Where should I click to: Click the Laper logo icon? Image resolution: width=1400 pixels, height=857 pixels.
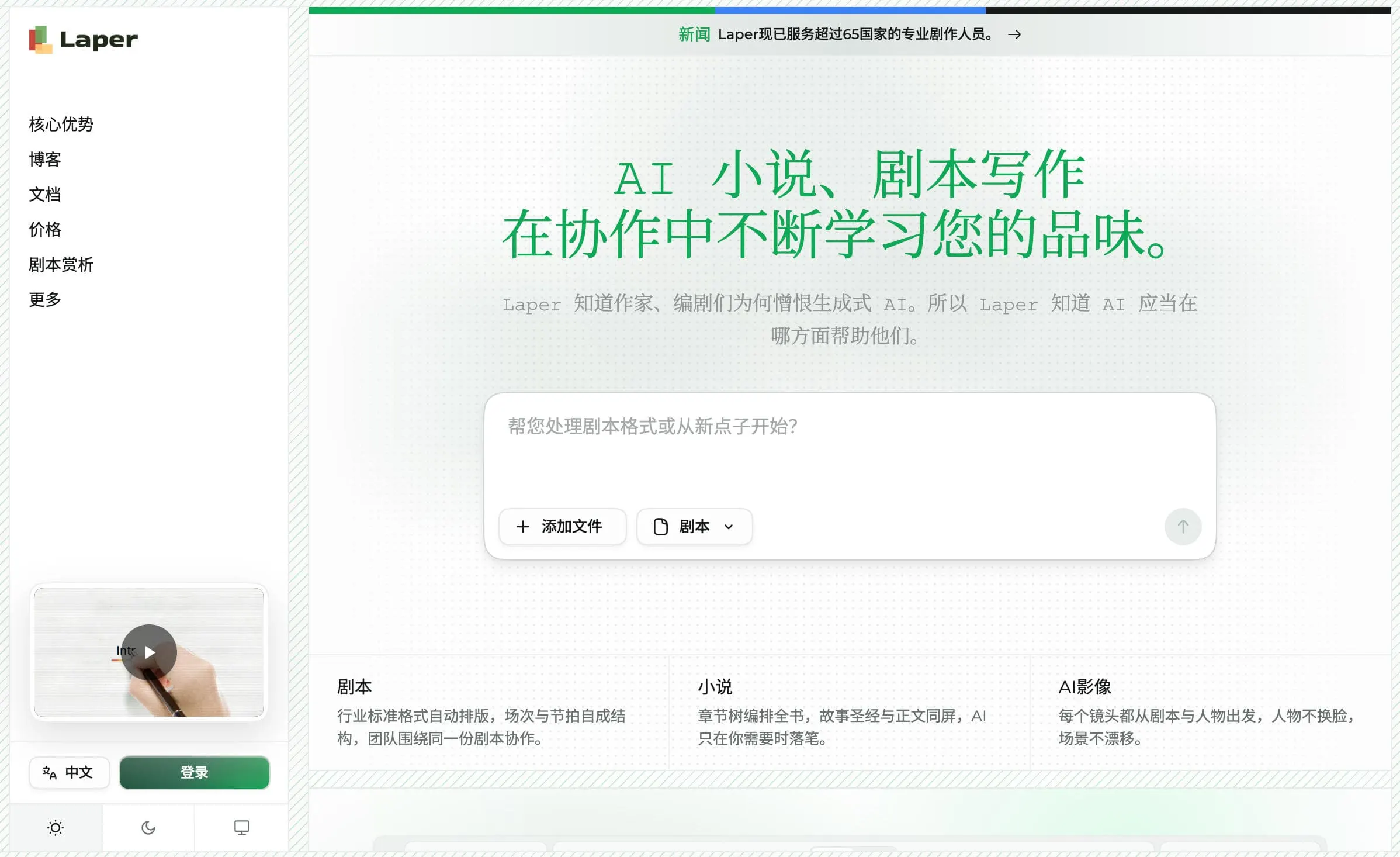41,39
